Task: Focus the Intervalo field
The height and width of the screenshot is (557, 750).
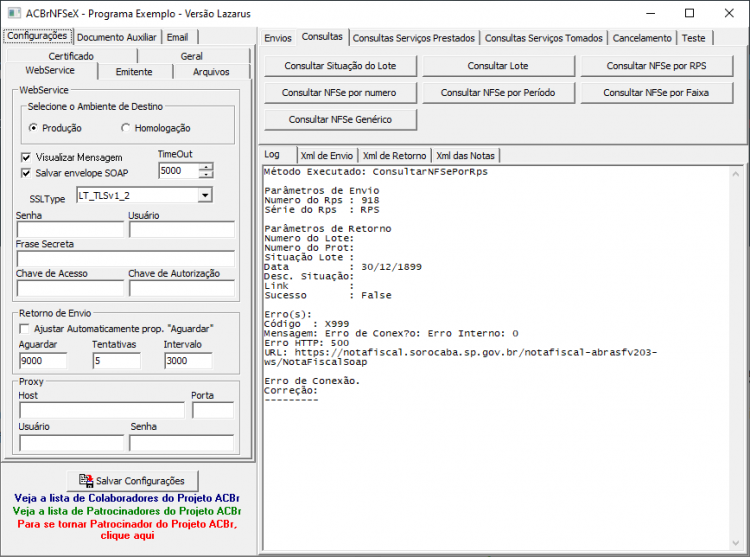Action: click(188, 360)
